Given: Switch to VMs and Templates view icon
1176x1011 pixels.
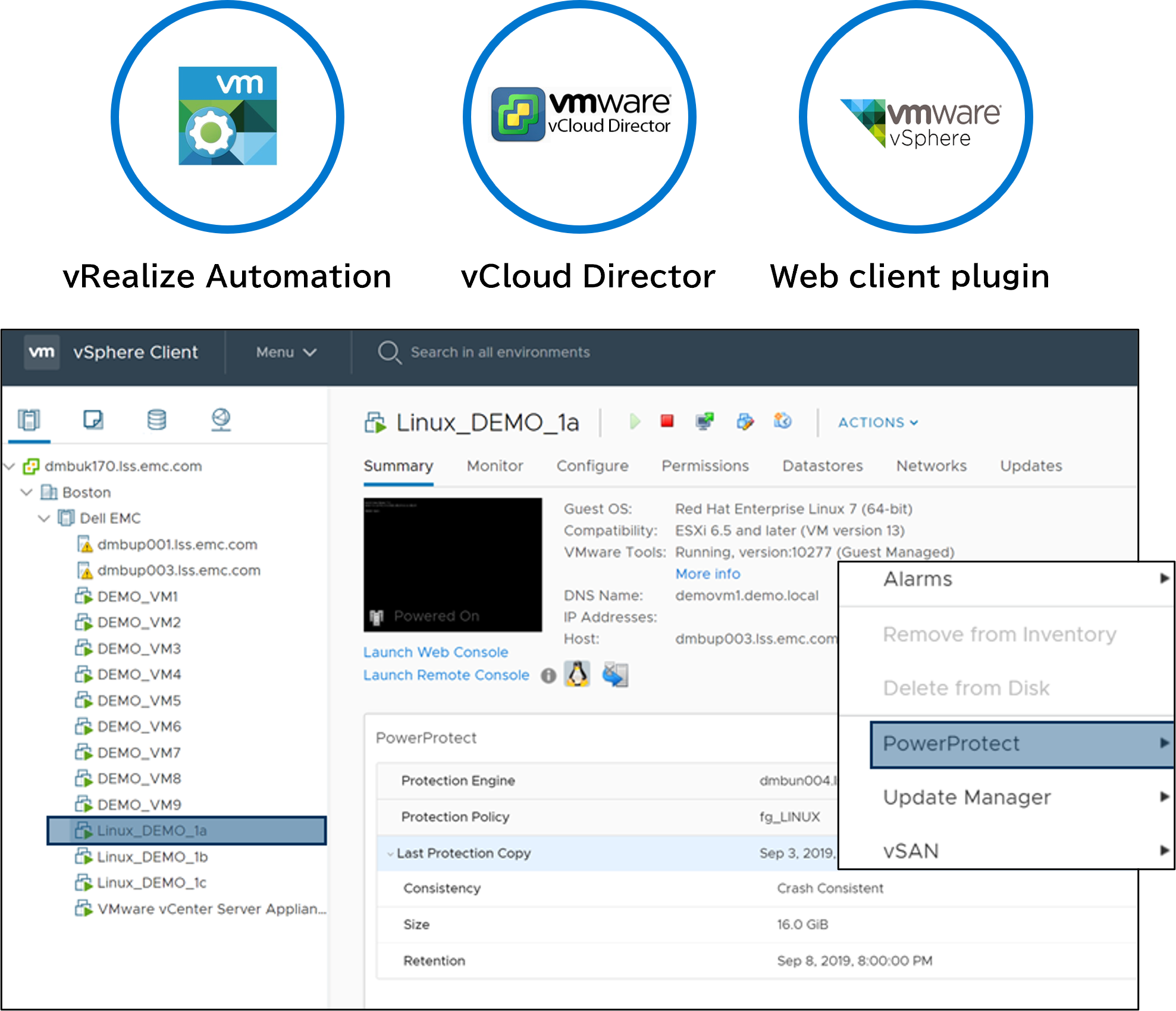Looking at the screenshot, I should 93,420.
